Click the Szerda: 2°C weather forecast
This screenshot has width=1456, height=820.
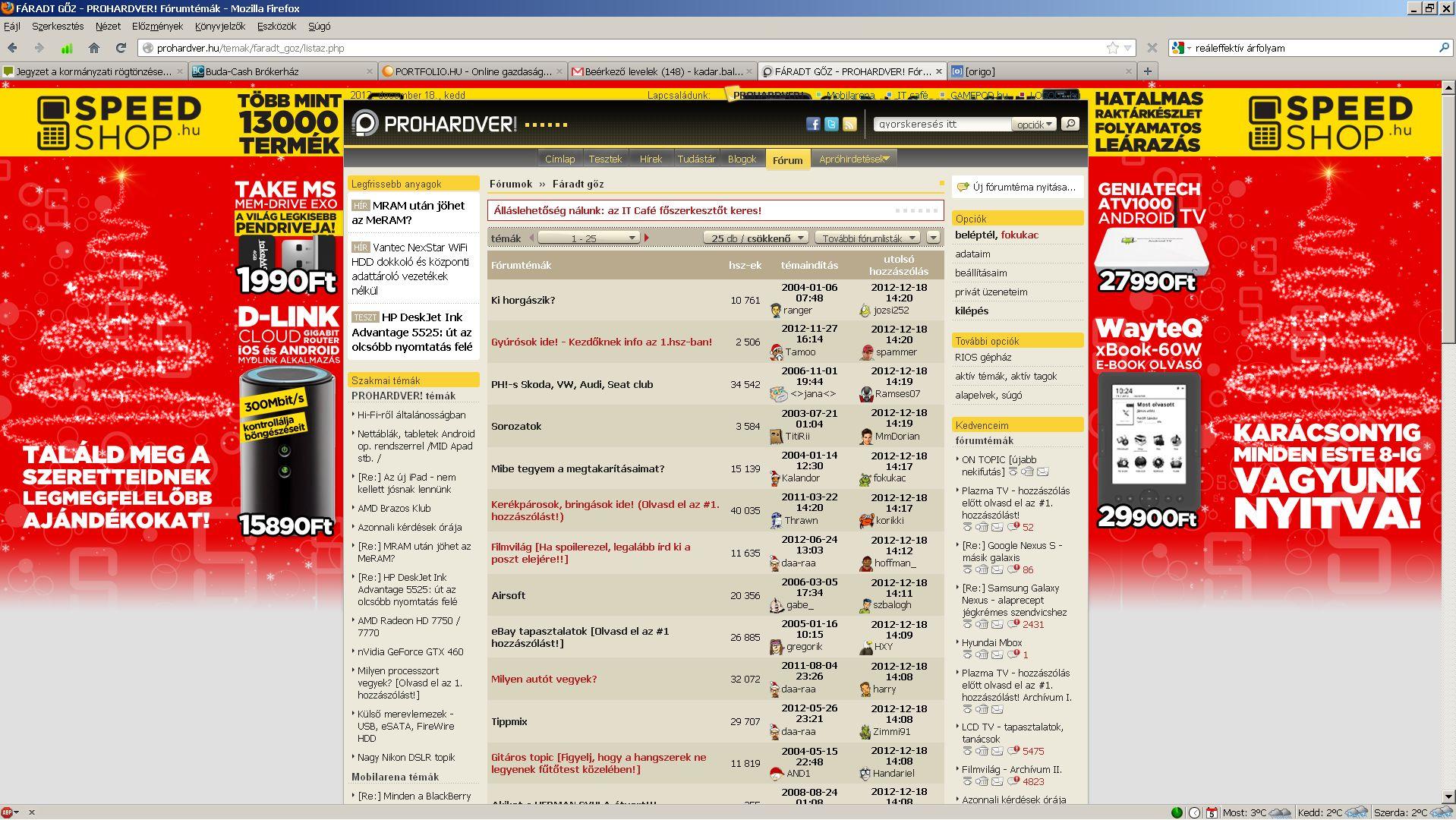[x=1414, y=812]
